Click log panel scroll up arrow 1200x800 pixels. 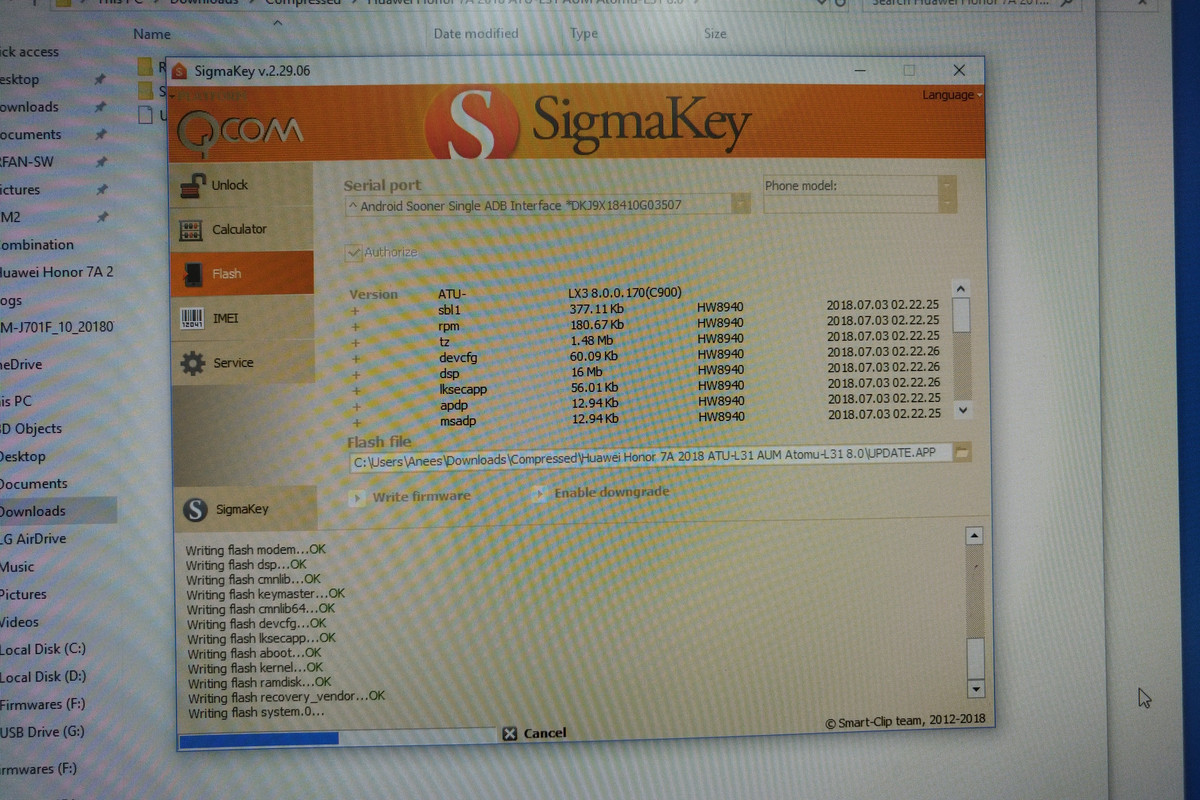(975, 537)
